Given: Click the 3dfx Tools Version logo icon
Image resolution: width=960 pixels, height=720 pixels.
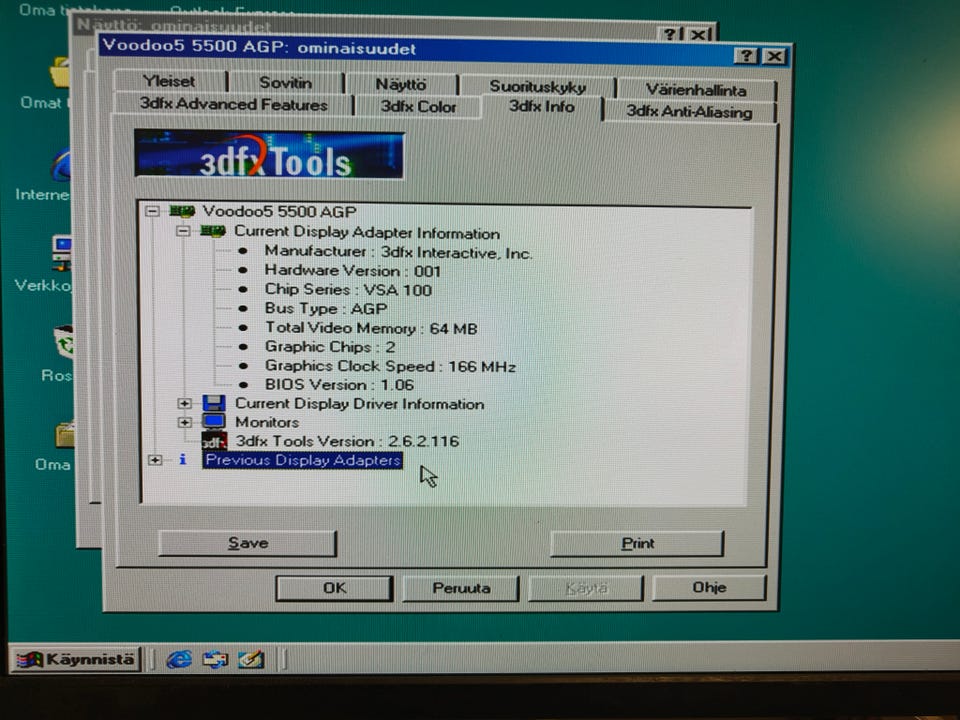Looking at the screenshot, I should (x=214, y=441).
